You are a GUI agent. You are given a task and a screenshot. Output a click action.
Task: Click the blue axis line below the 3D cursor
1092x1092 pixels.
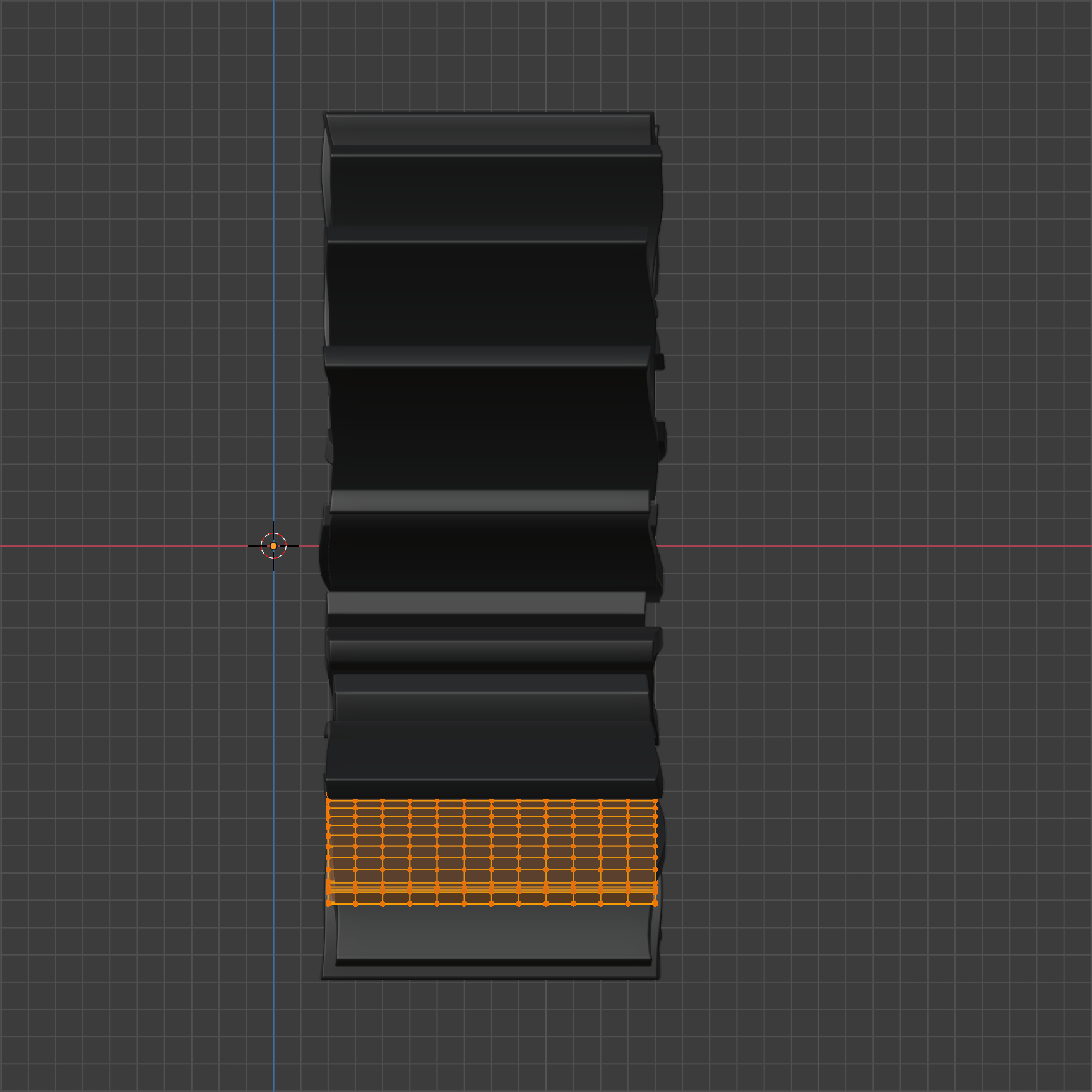(x=273, y=821)
